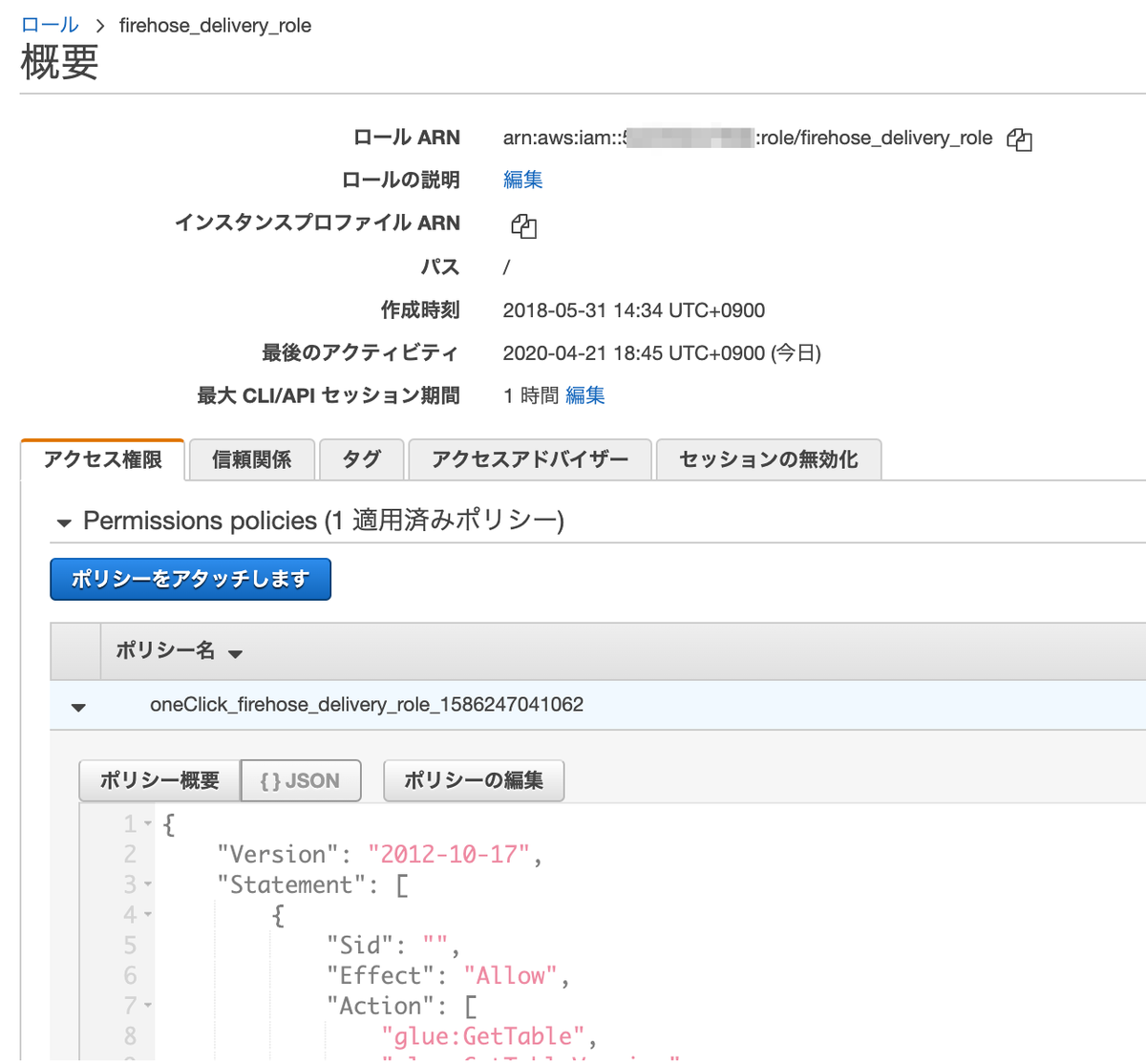
Task: Select the {} JSON view button
Action: 301,780
